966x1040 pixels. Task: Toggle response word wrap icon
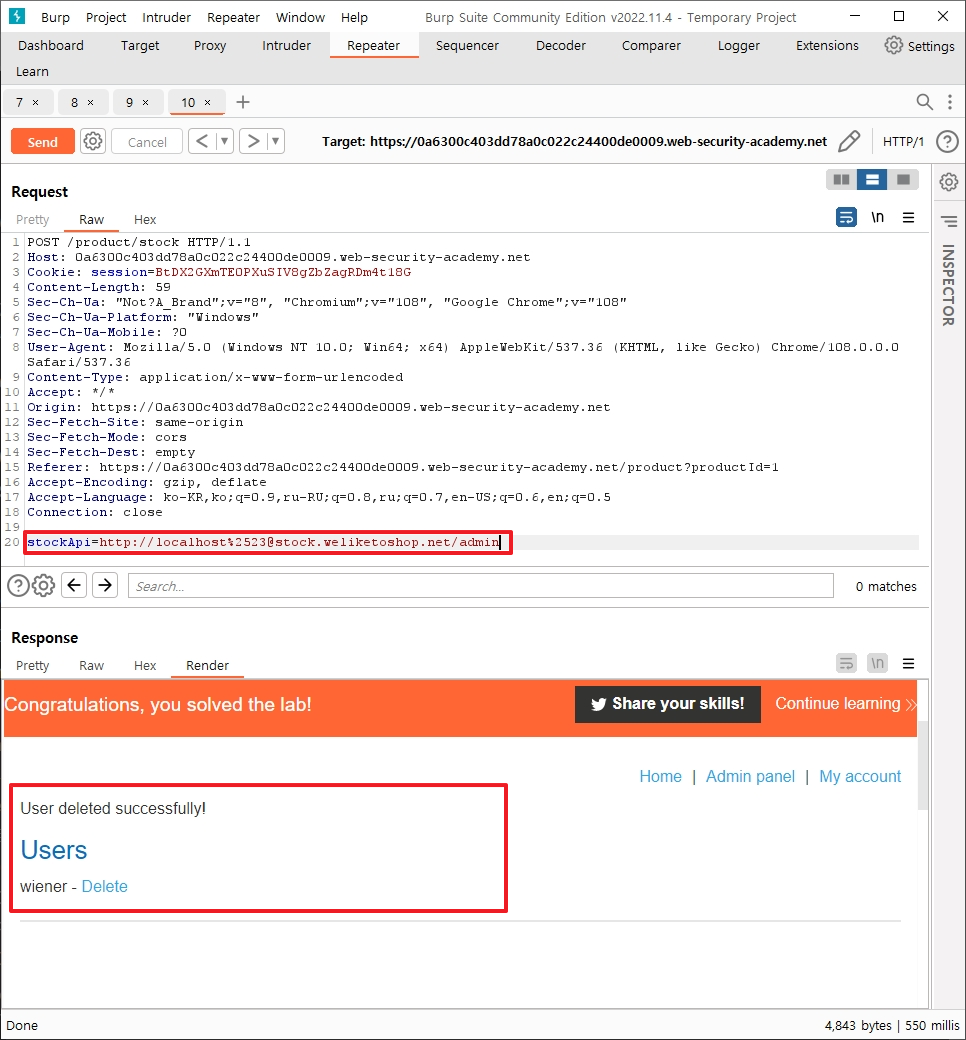846,663
